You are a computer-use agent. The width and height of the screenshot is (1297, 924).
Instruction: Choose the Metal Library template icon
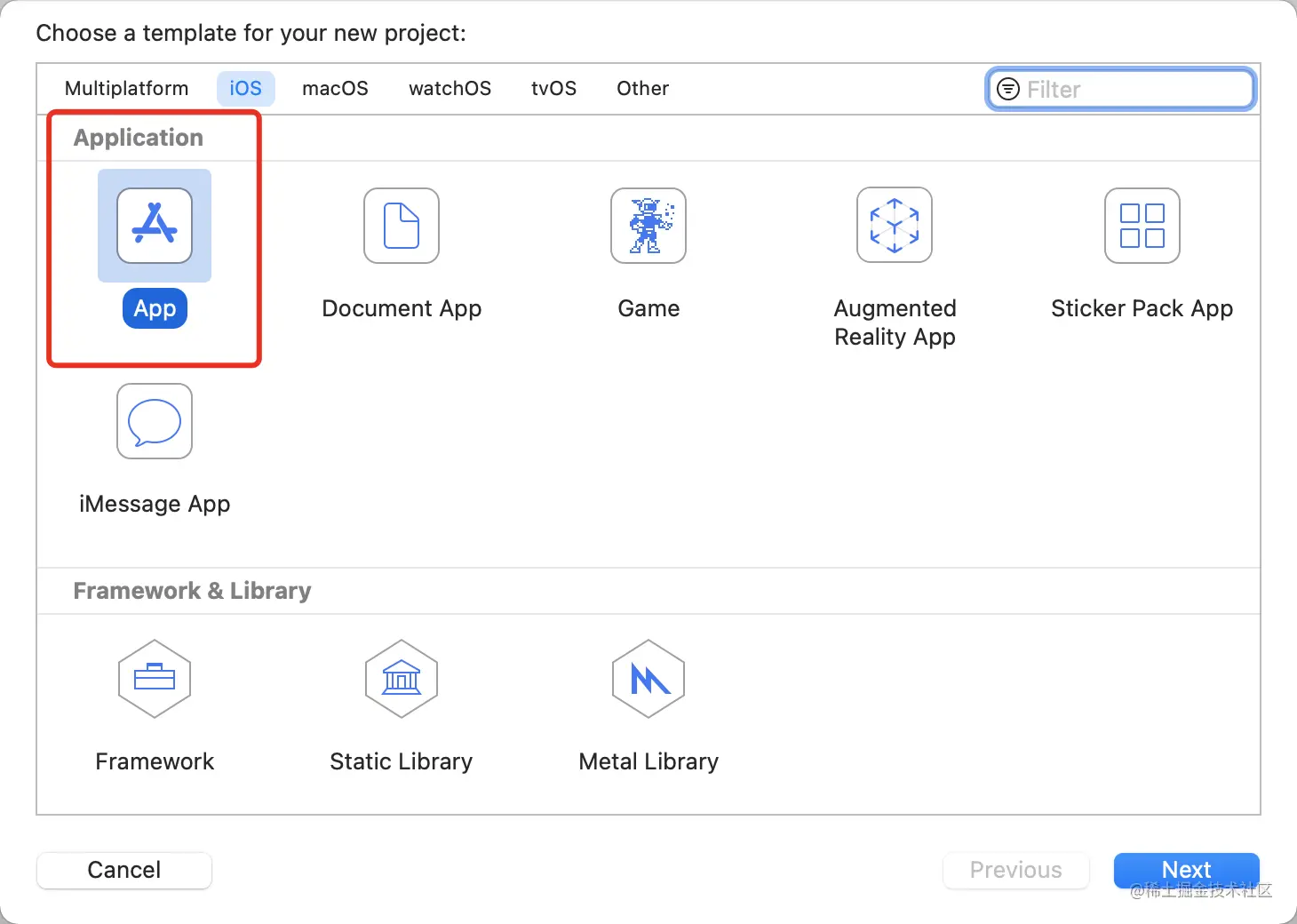click(648, 679)
